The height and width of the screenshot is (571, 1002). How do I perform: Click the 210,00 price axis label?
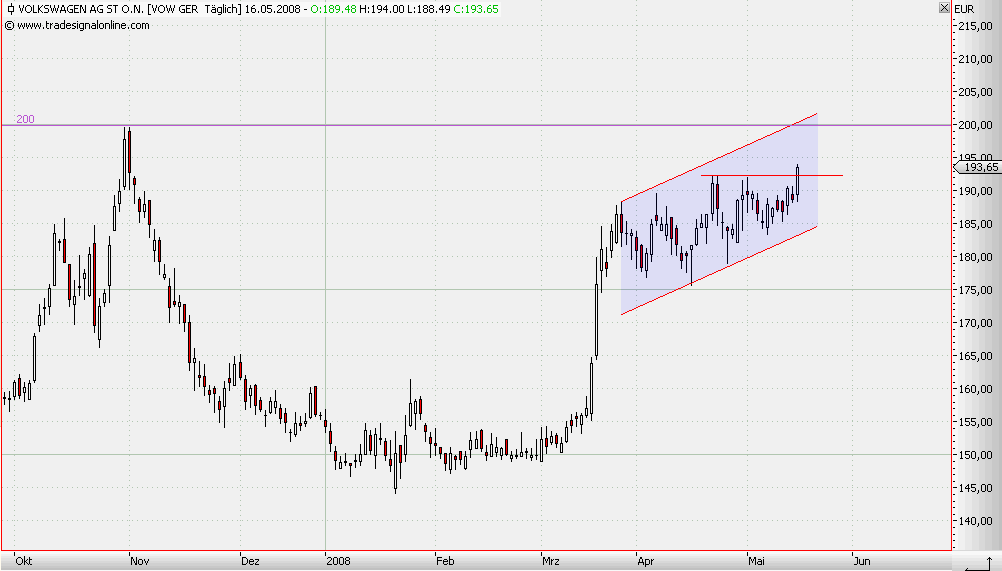(x=975, y=59)
